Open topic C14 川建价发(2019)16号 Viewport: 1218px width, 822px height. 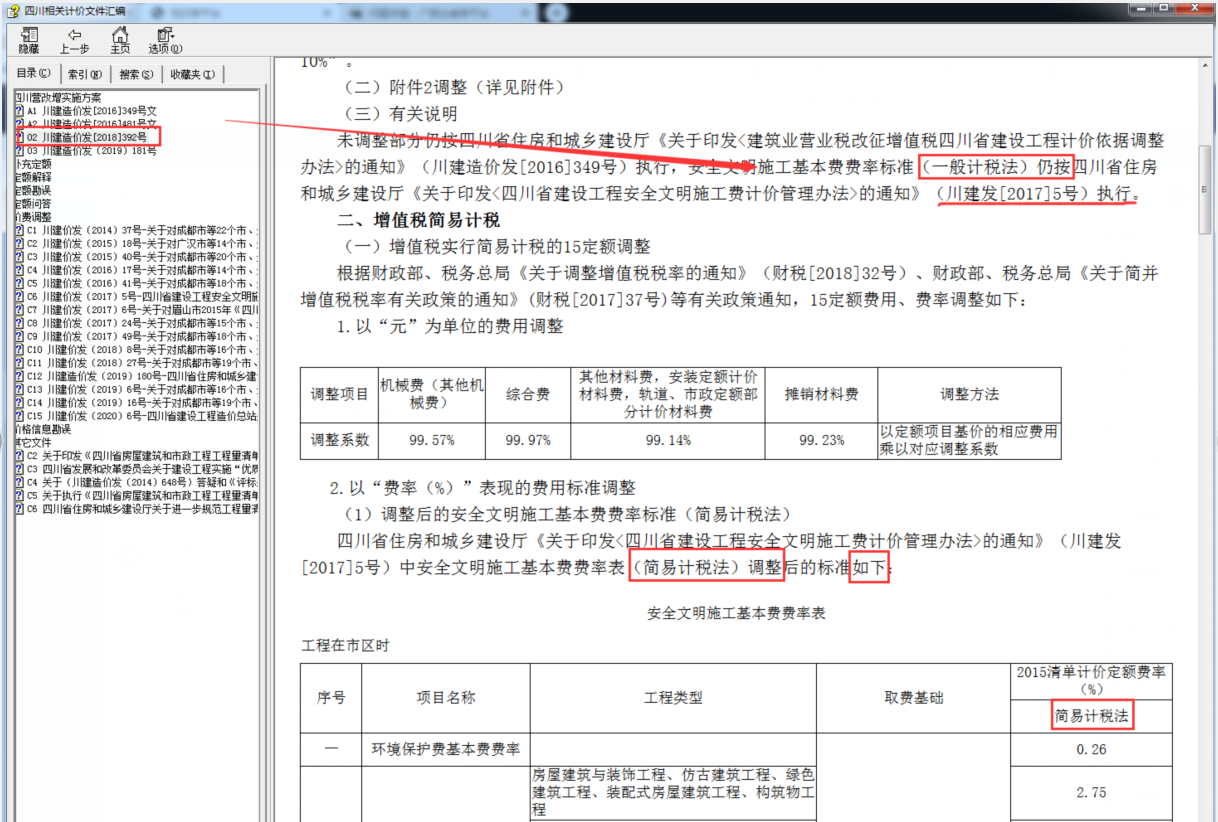click(x=142, y=402)
